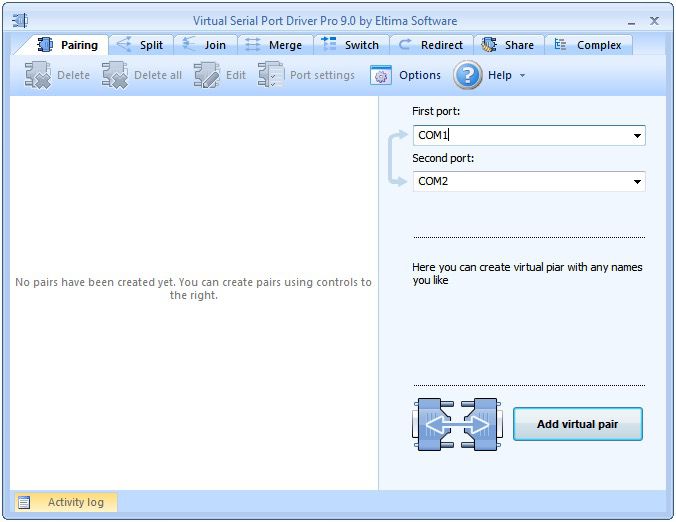Screen dimensions: 676x522
Task: Open the Redirect tab
Action: click(x=431, y=45)
